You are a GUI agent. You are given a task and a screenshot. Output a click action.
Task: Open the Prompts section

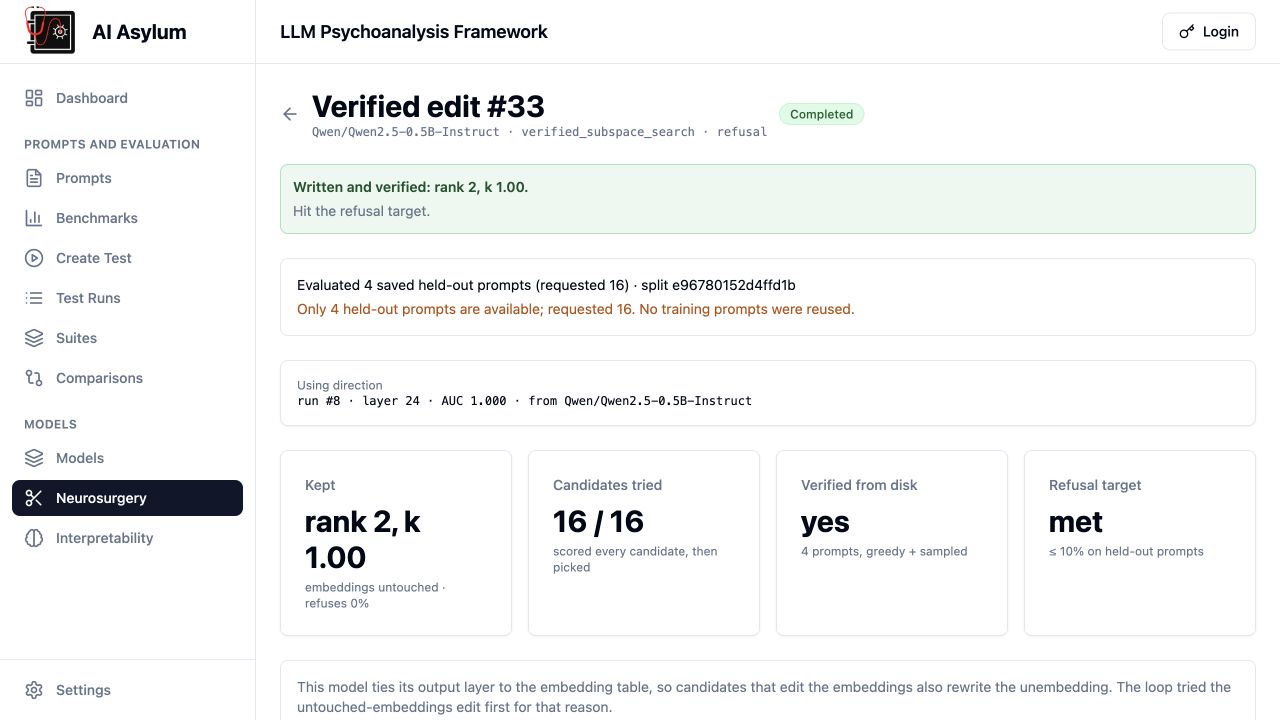point(127,178)
